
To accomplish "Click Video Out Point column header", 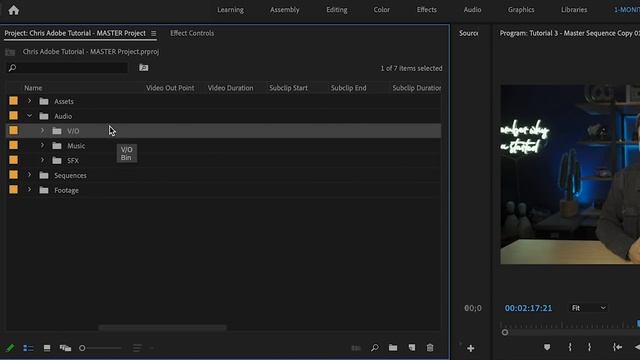I will [170, 88].
